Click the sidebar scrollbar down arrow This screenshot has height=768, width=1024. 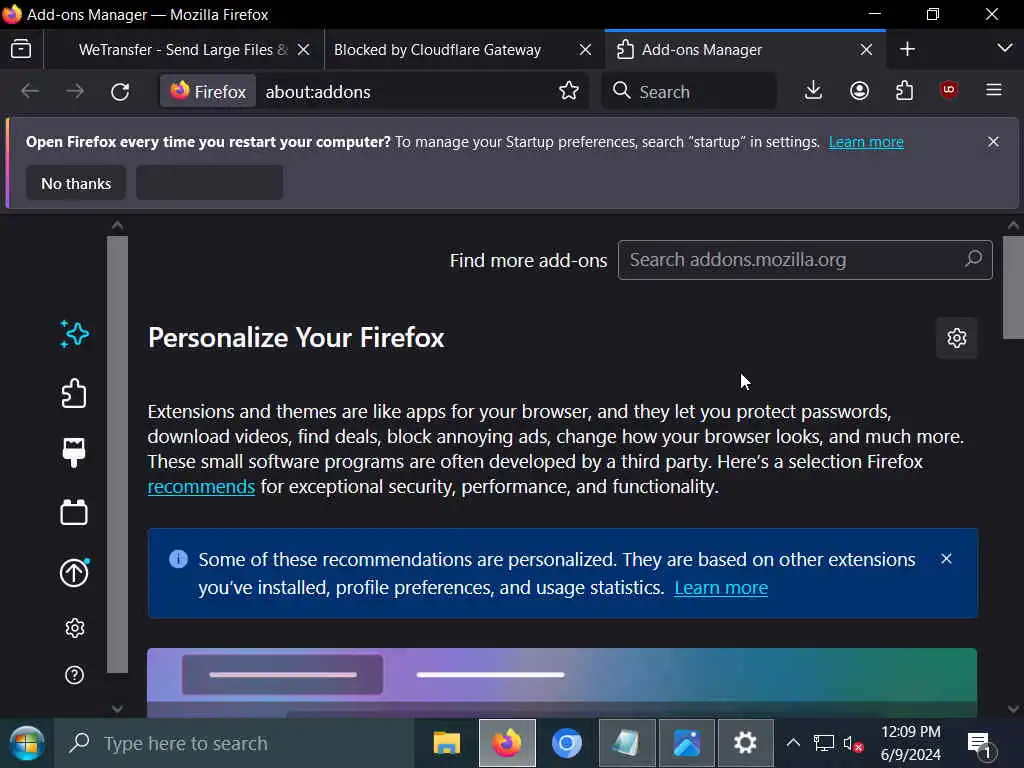(118, 708)
